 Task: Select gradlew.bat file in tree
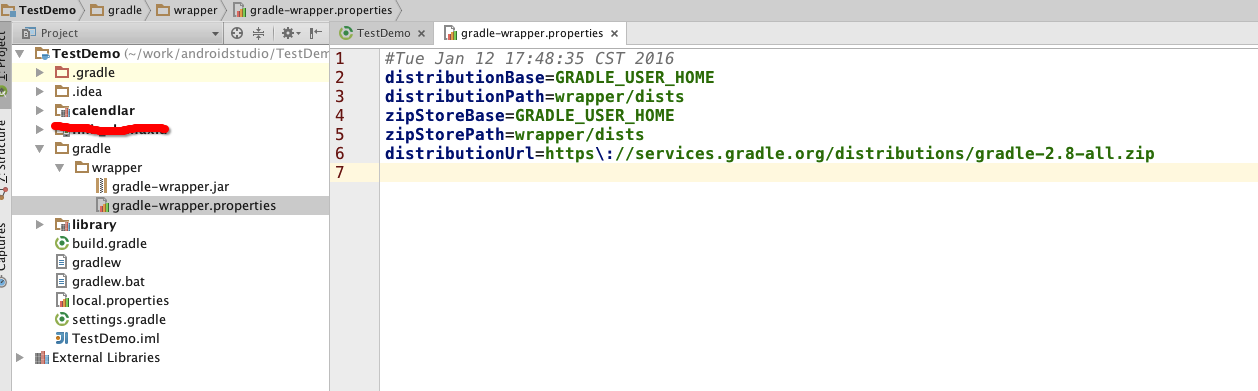pyautogui.click(x=109, y=281)
